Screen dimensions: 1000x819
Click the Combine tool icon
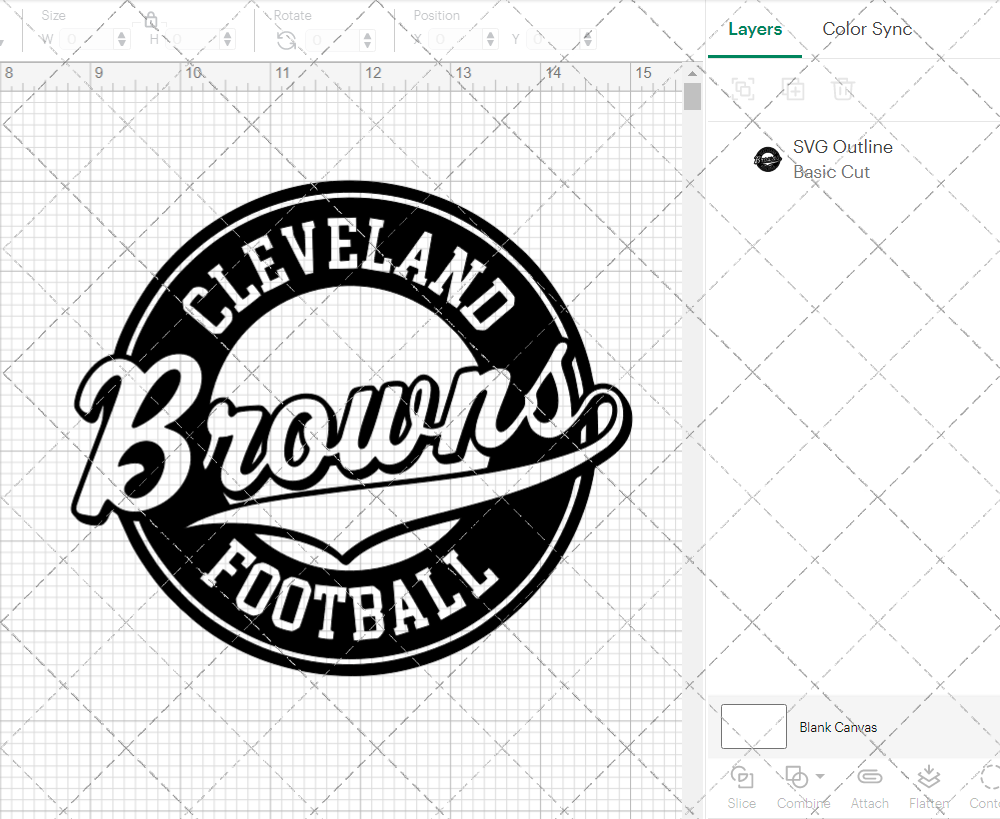coord(797,777)
